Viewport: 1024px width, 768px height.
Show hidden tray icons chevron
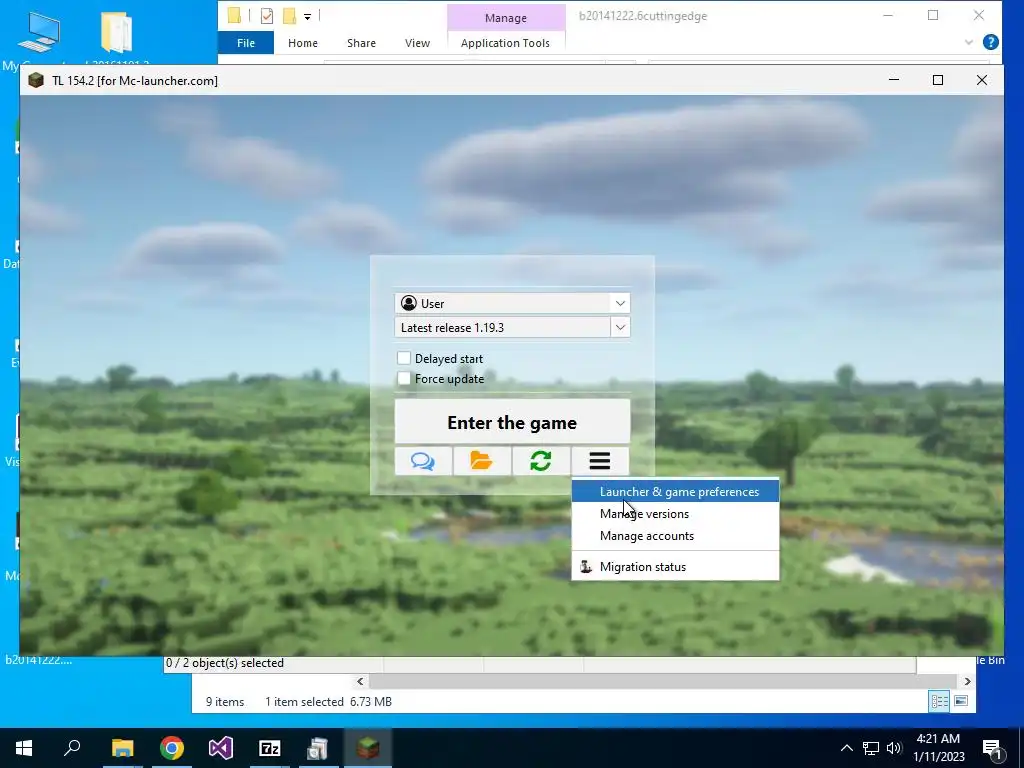click(846, 748)
